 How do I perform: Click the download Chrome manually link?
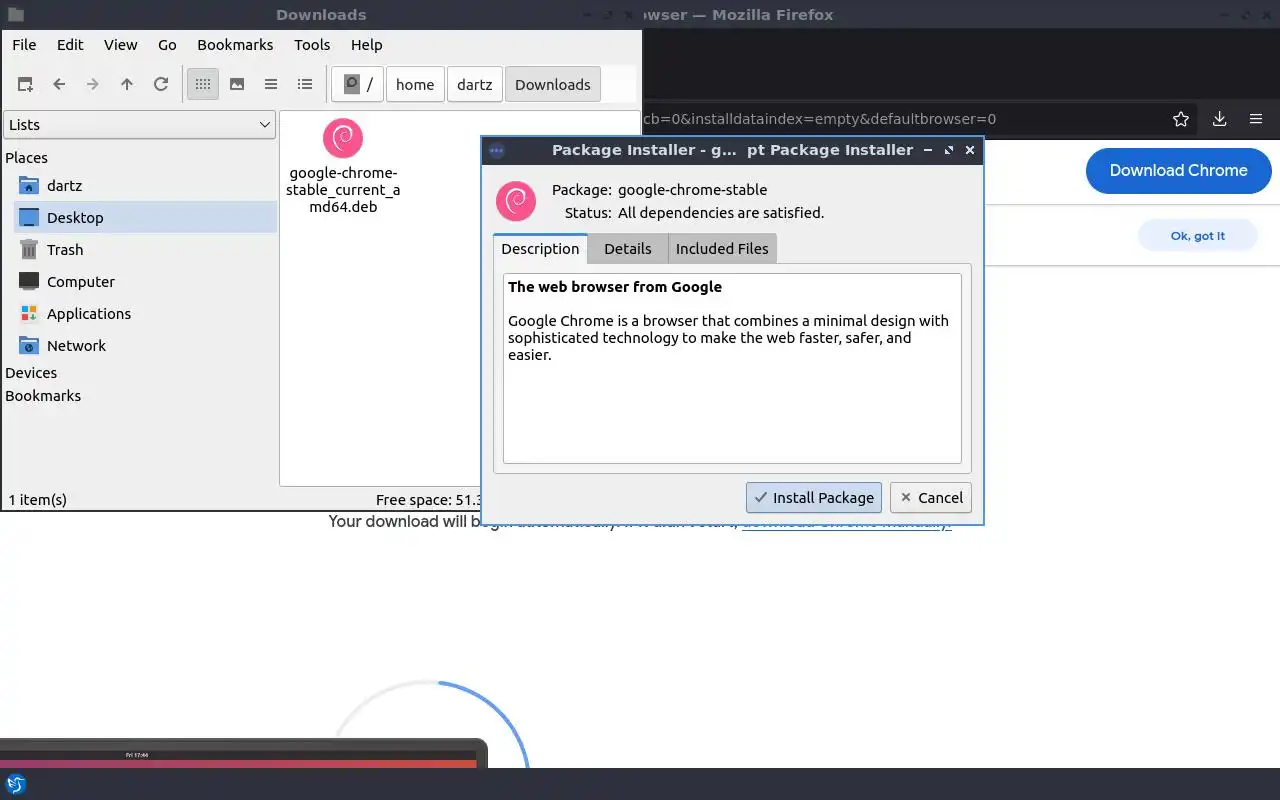click(846, 522)
